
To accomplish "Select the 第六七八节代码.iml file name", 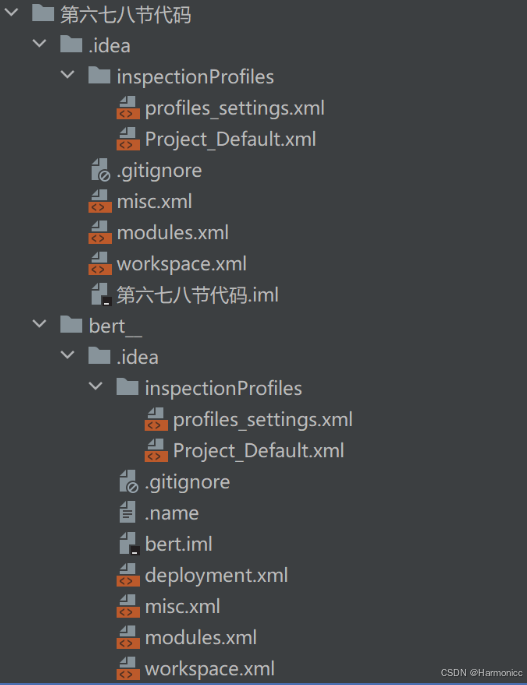I will click(198, 295).
